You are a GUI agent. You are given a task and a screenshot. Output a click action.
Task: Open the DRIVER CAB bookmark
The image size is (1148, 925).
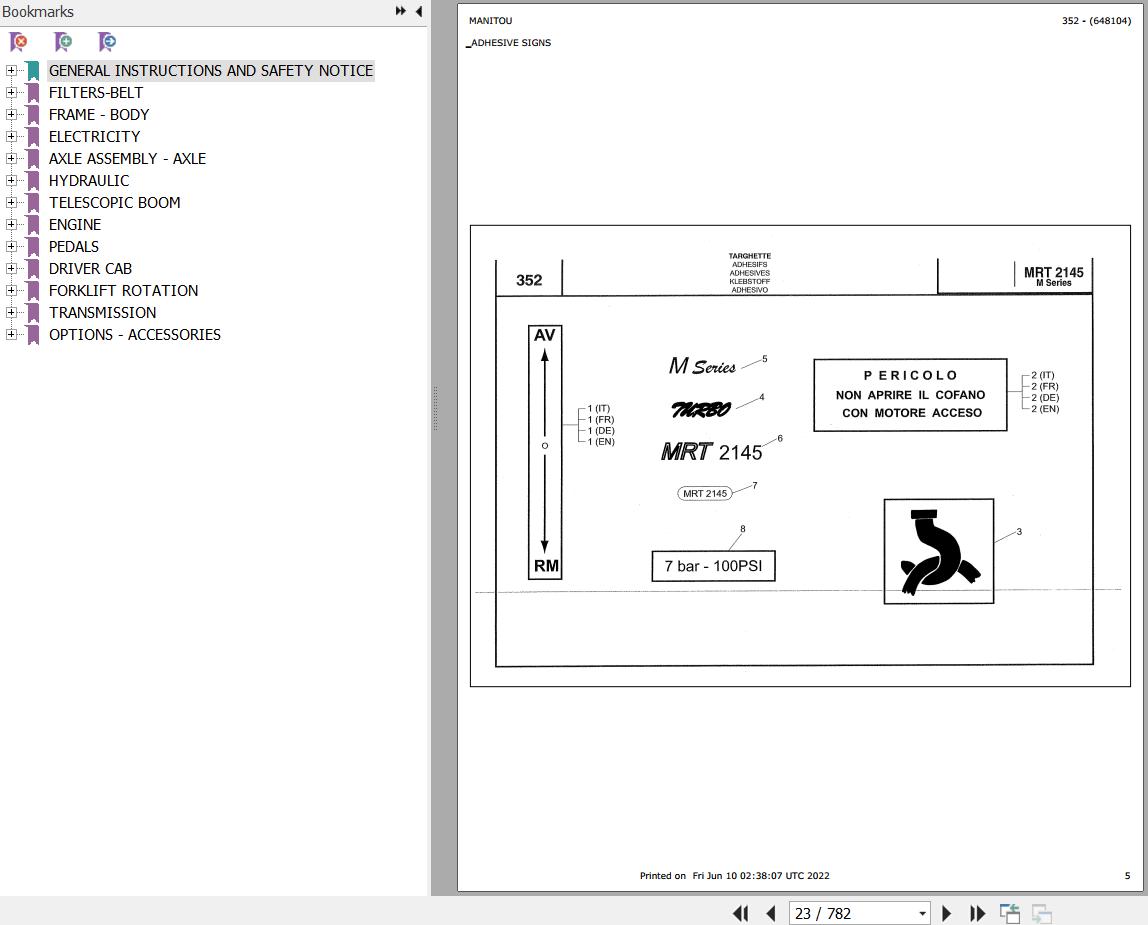[90, 269]
